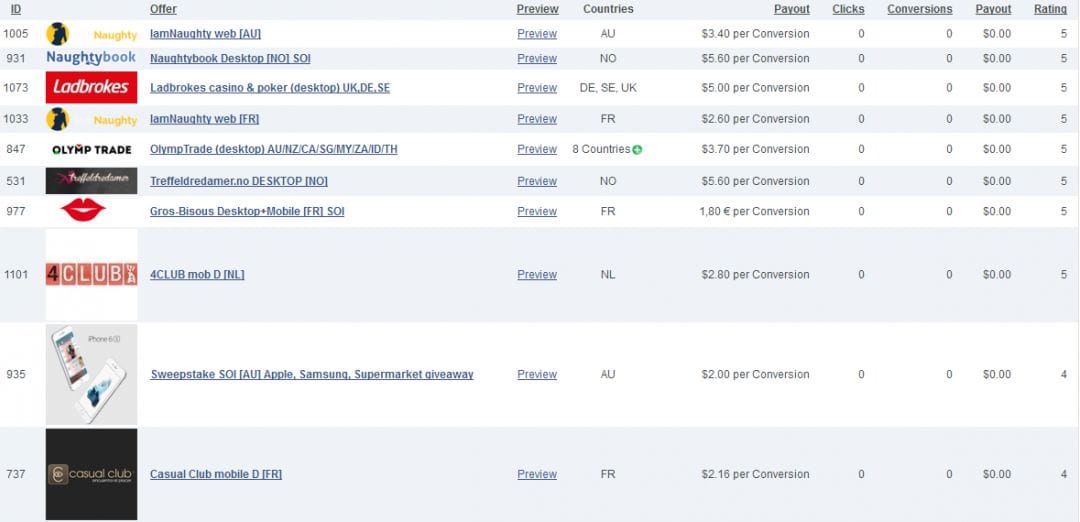Open the IamNaughty web [AU] offer link

point(205,34)
